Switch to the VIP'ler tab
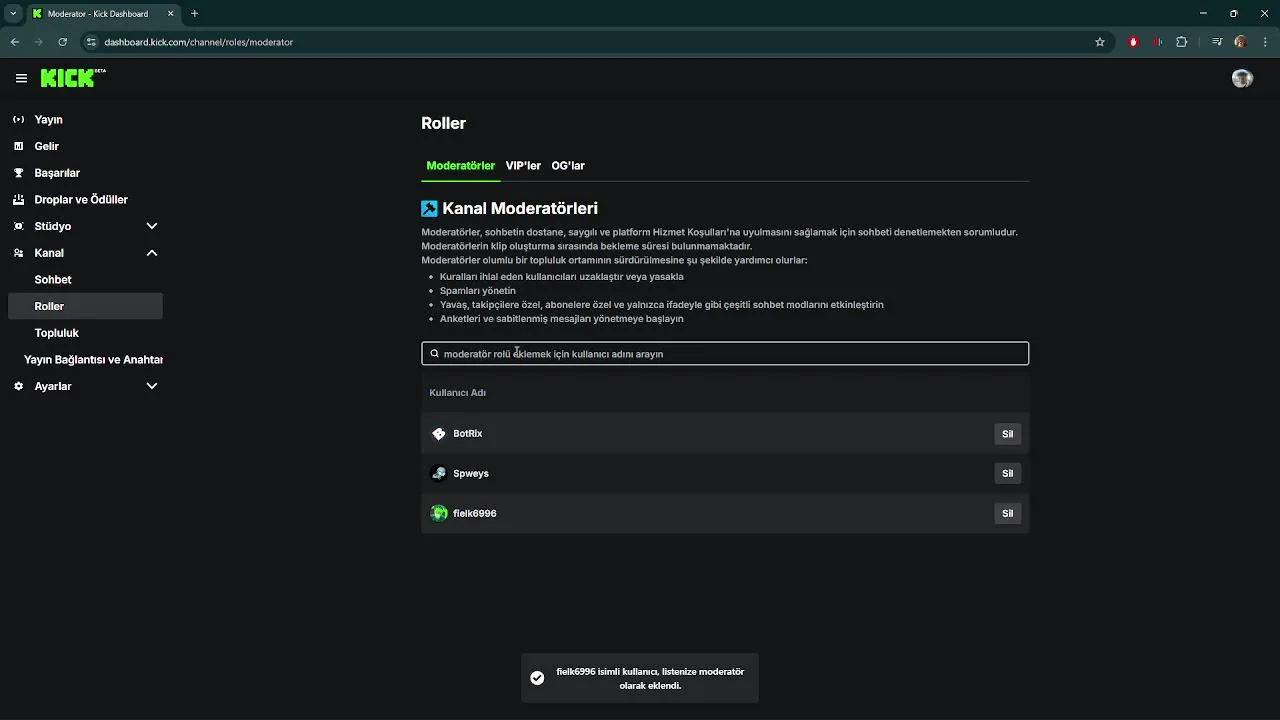 click(523, 166)
